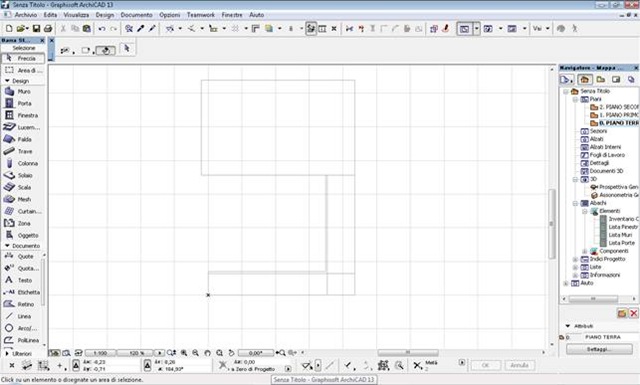Open the Finestre menu
The height and width of the screenshot is (385, 640).
click(x=232, y=15)
